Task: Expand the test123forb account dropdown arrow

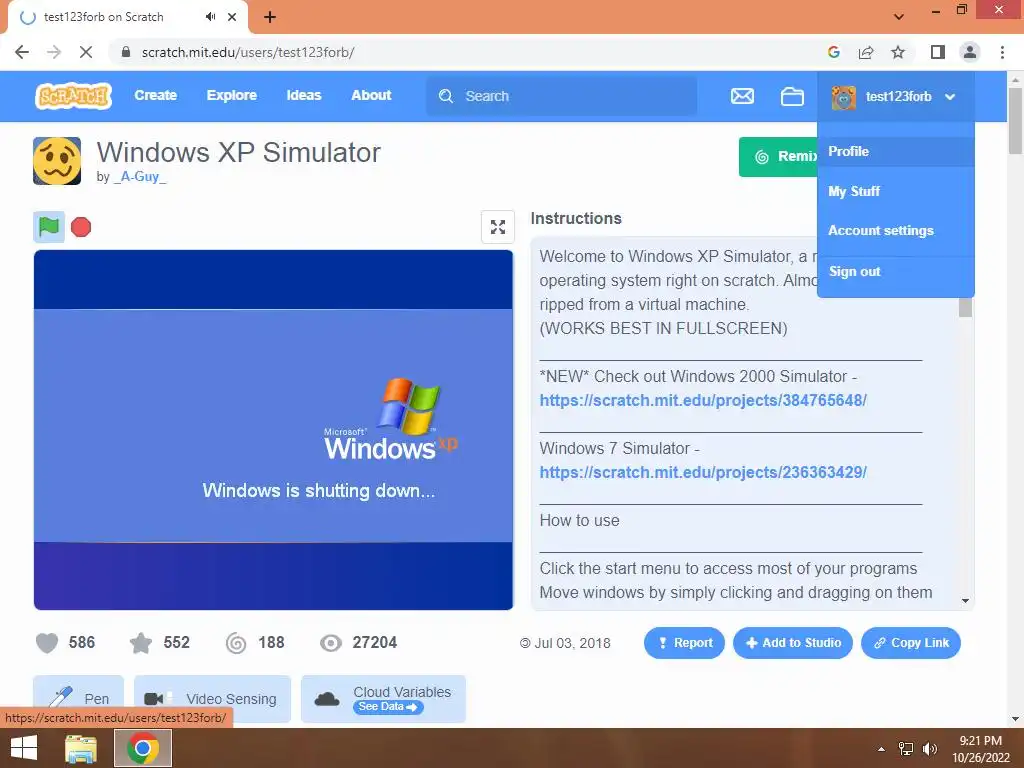Action: point(950,97)
